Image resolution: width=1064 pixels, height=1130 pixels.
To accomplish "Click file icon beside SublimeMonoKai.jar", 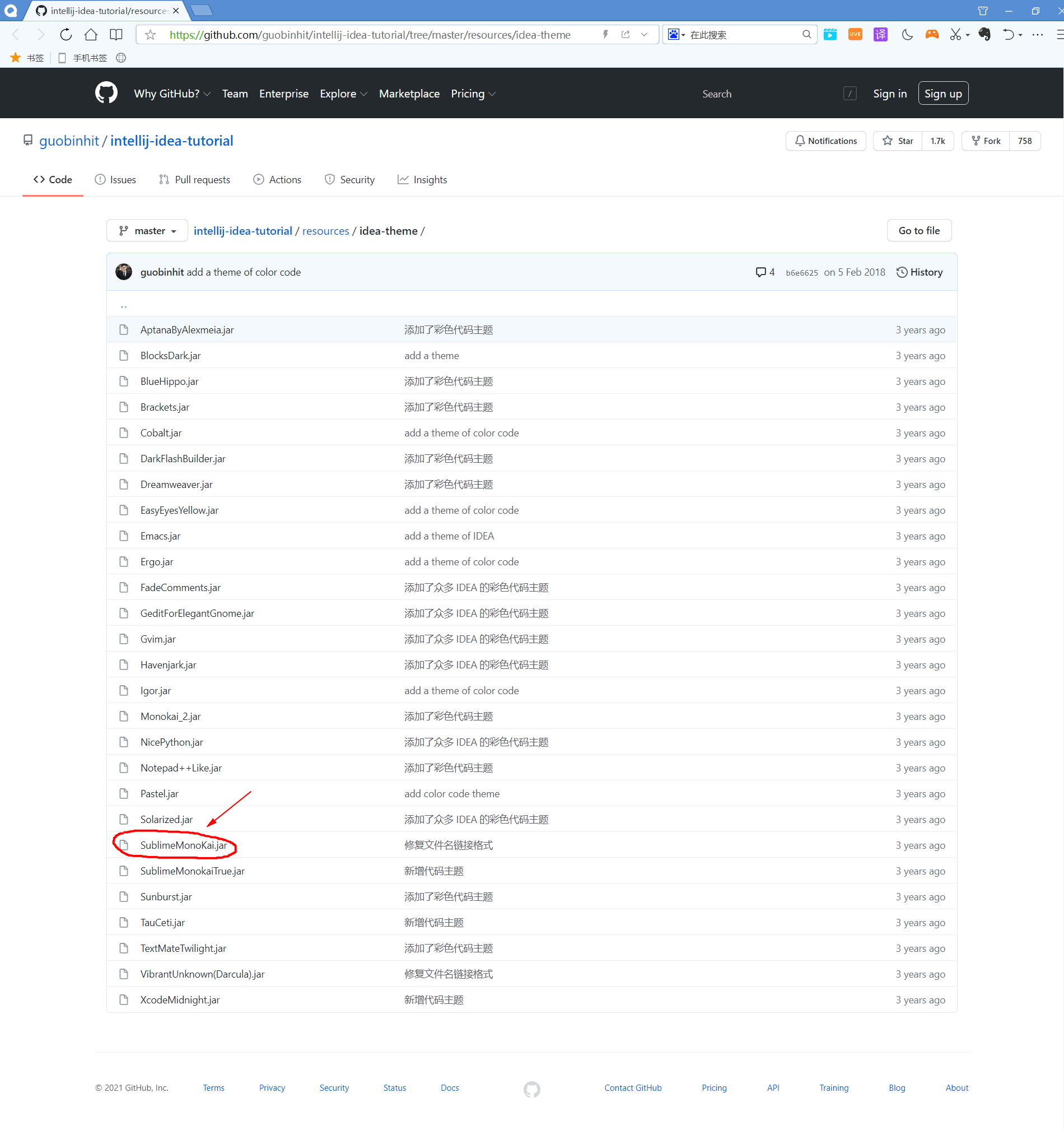I will coord(124,845).
